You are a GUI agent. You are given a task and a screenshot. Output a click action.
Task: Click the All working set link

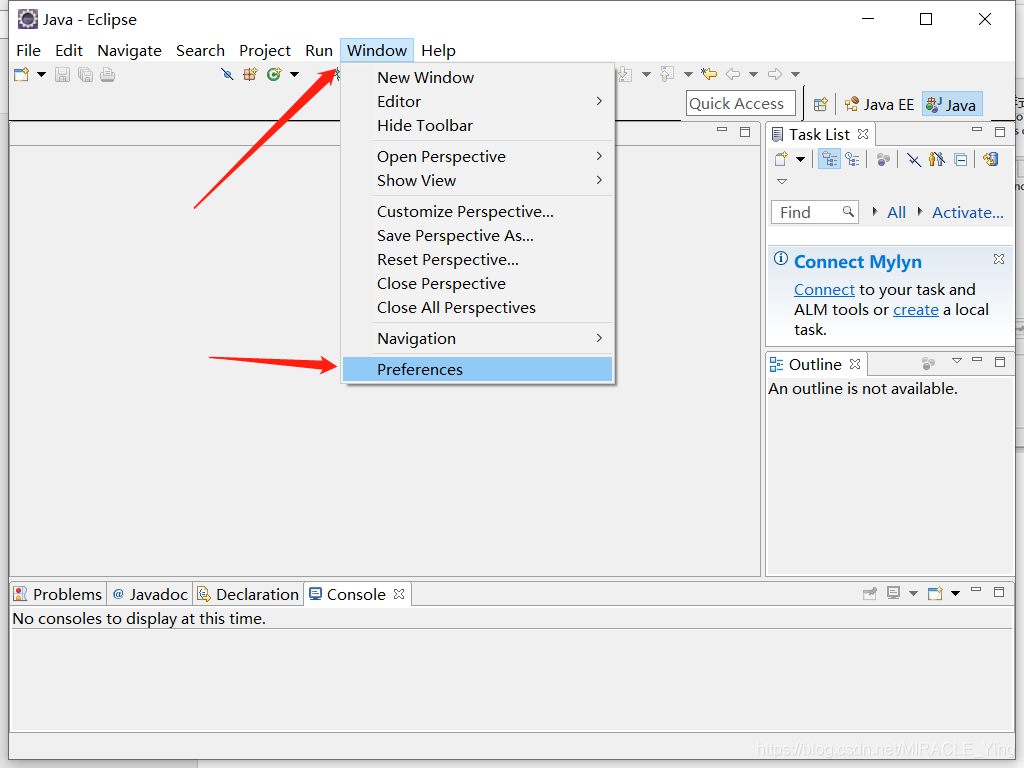(896, 212)
